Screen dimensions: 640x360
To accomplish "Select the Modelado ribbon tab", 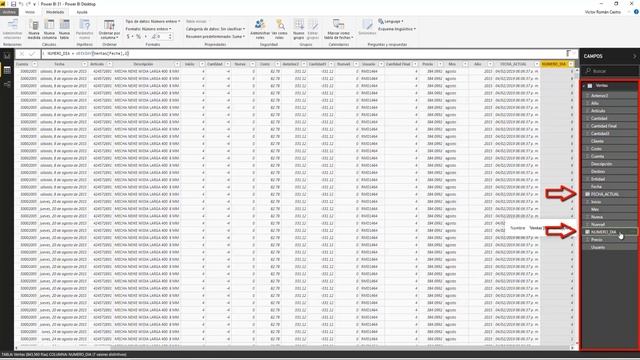I will coord(55,12).
